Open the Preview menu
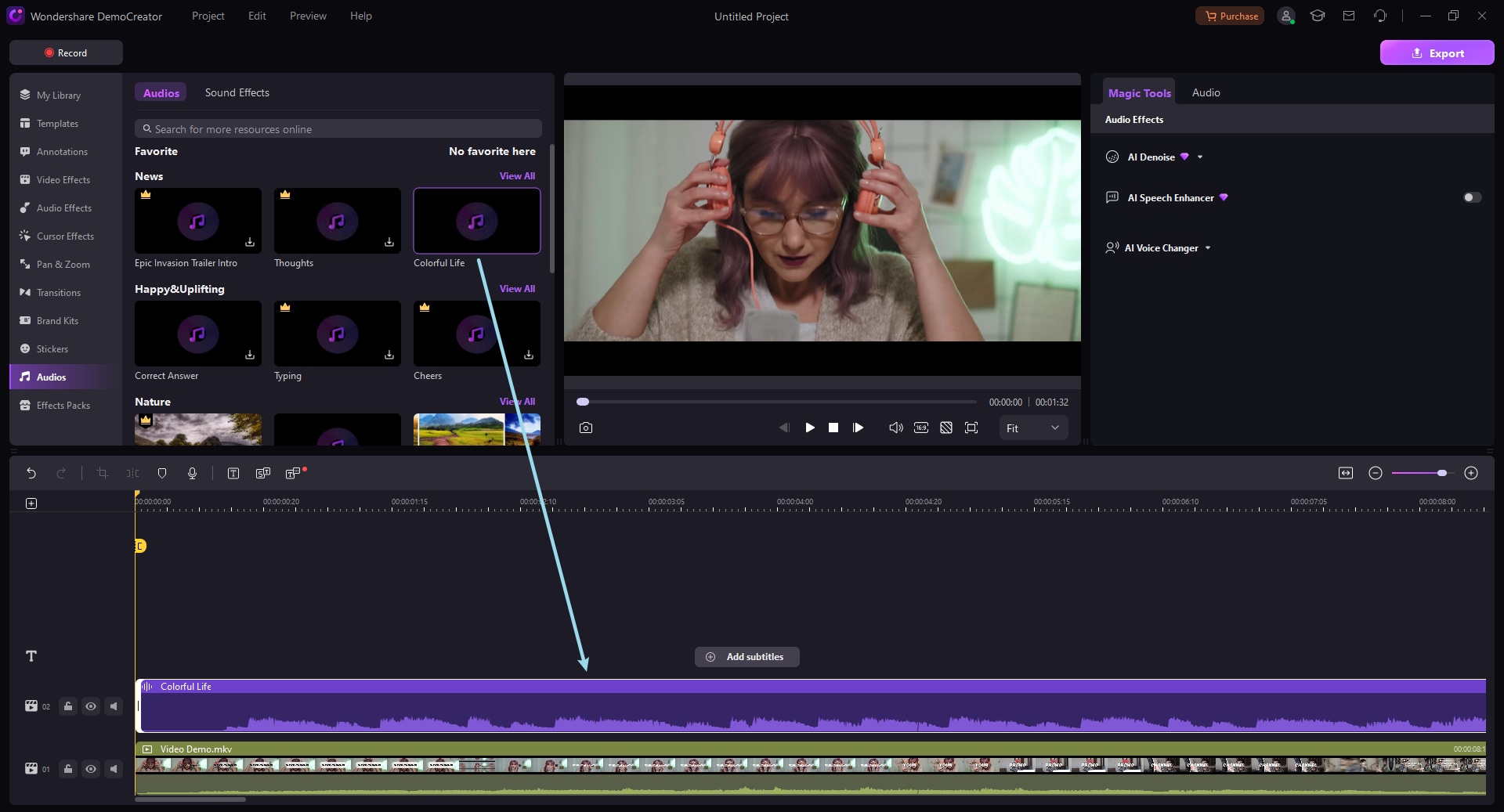The width and height of the screenshot is (1504, 812). coord(308,16)
